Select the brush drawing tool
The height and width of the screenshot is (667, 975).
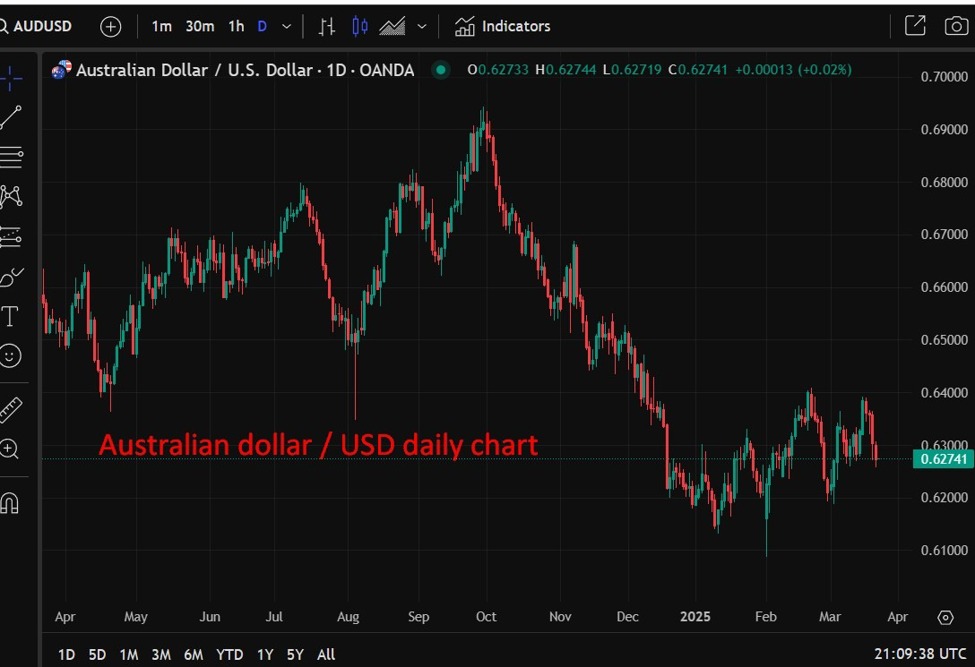pos(11,277)
